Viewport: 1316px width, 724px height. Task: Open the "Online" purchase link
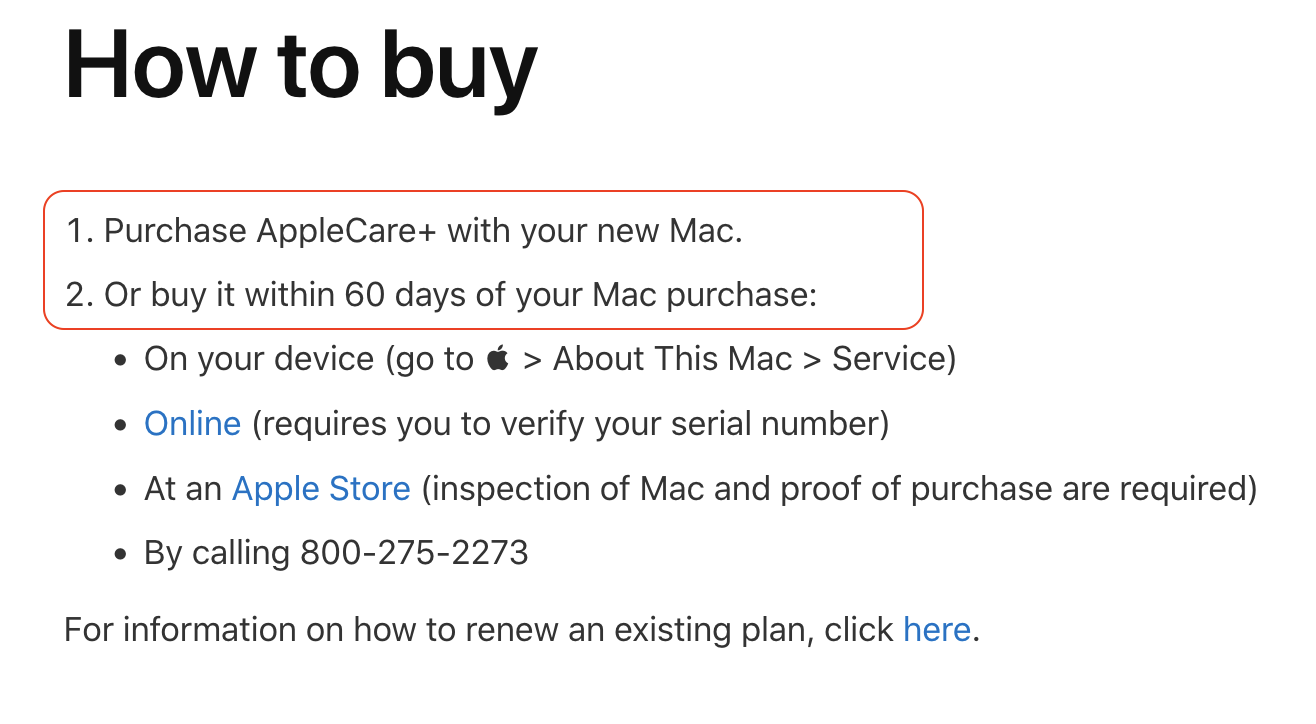point(192,424)
